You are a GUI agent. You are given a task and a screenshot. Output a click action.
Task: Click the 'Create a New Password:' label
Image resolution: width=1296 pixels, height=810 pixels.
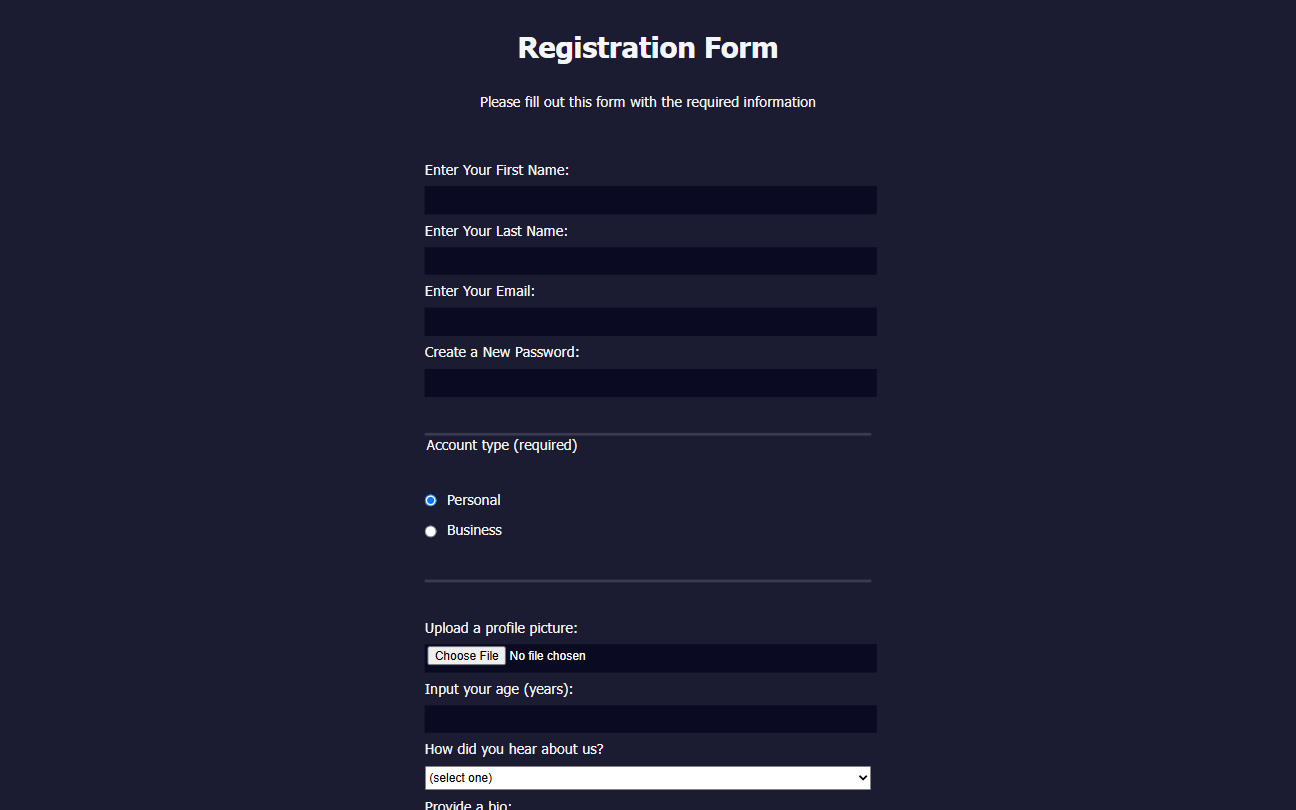point(501,352)
